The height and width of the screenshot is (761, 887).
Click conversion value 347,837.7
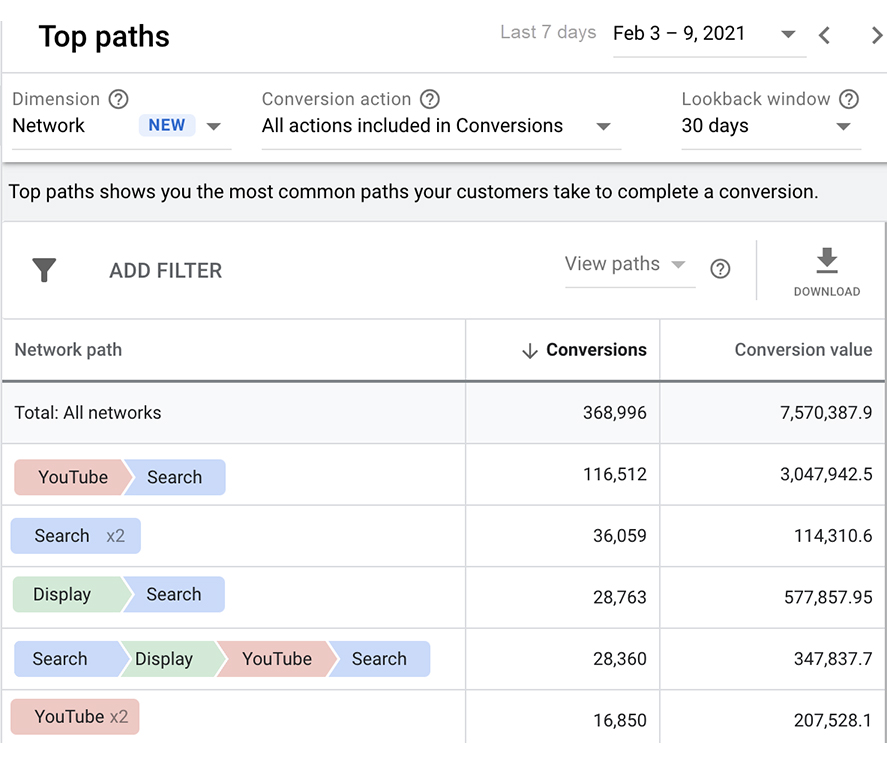(x=833, y=659)
